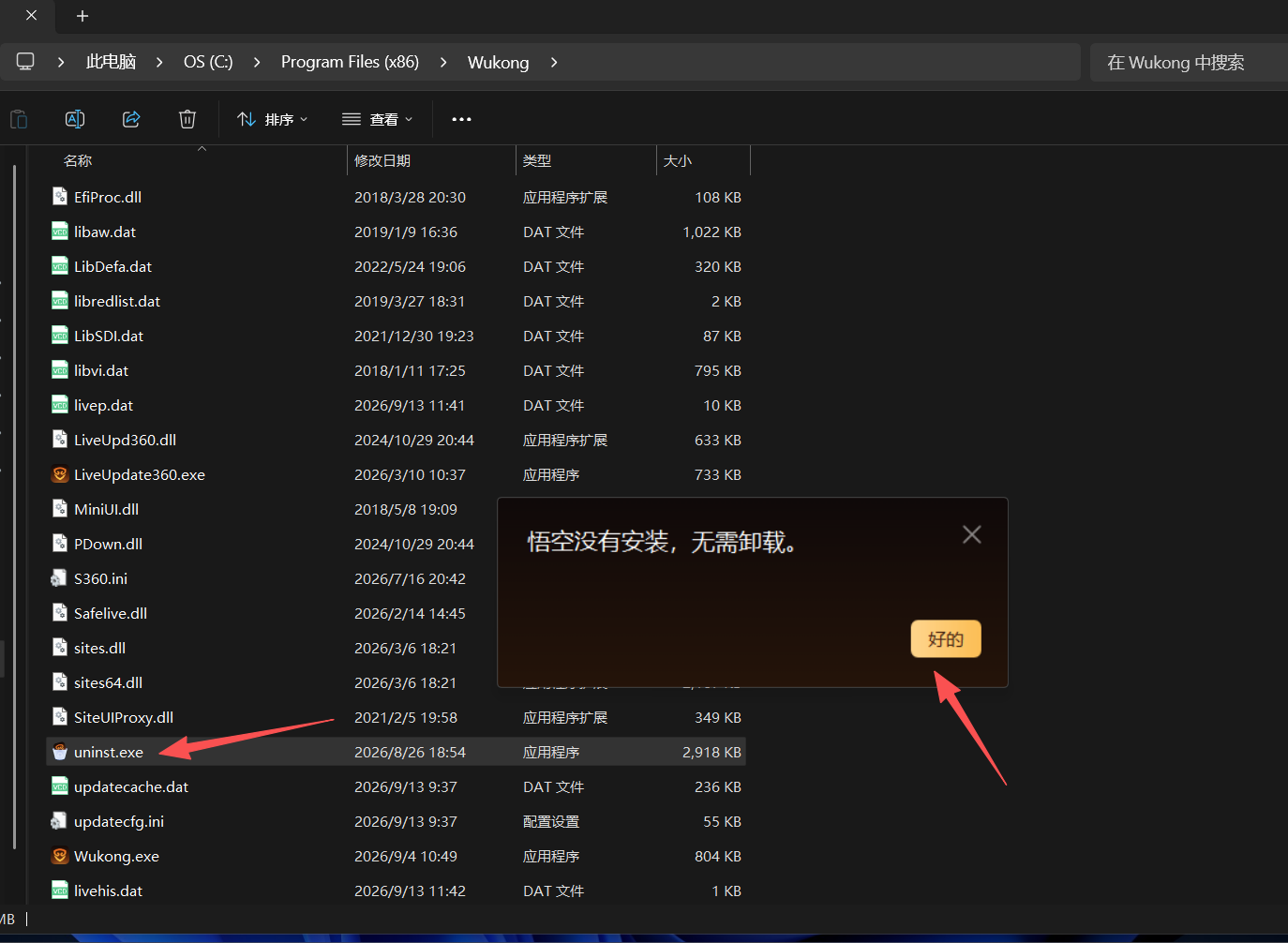
Task: Sort by 类型 column header
Action: click(537, 160)
